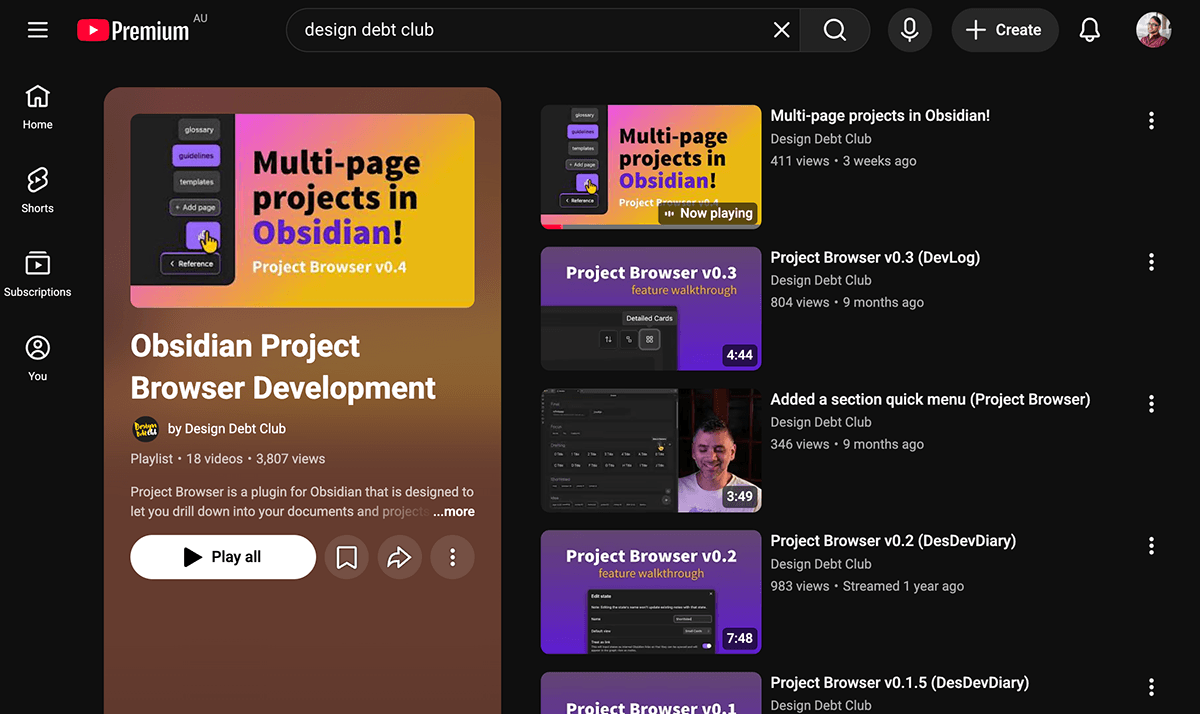
Task: Click the Now playing badge on the first thumbnail
Action: pos(708,213)
